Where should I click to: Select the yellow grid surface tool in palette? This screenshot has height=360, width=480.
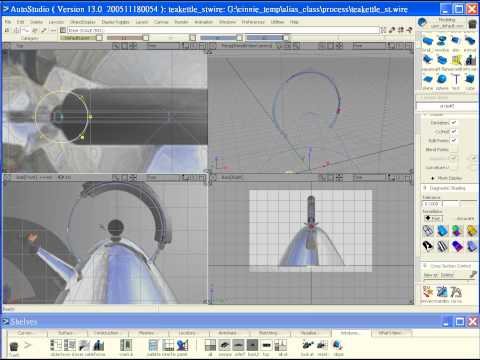coord(456,60)
